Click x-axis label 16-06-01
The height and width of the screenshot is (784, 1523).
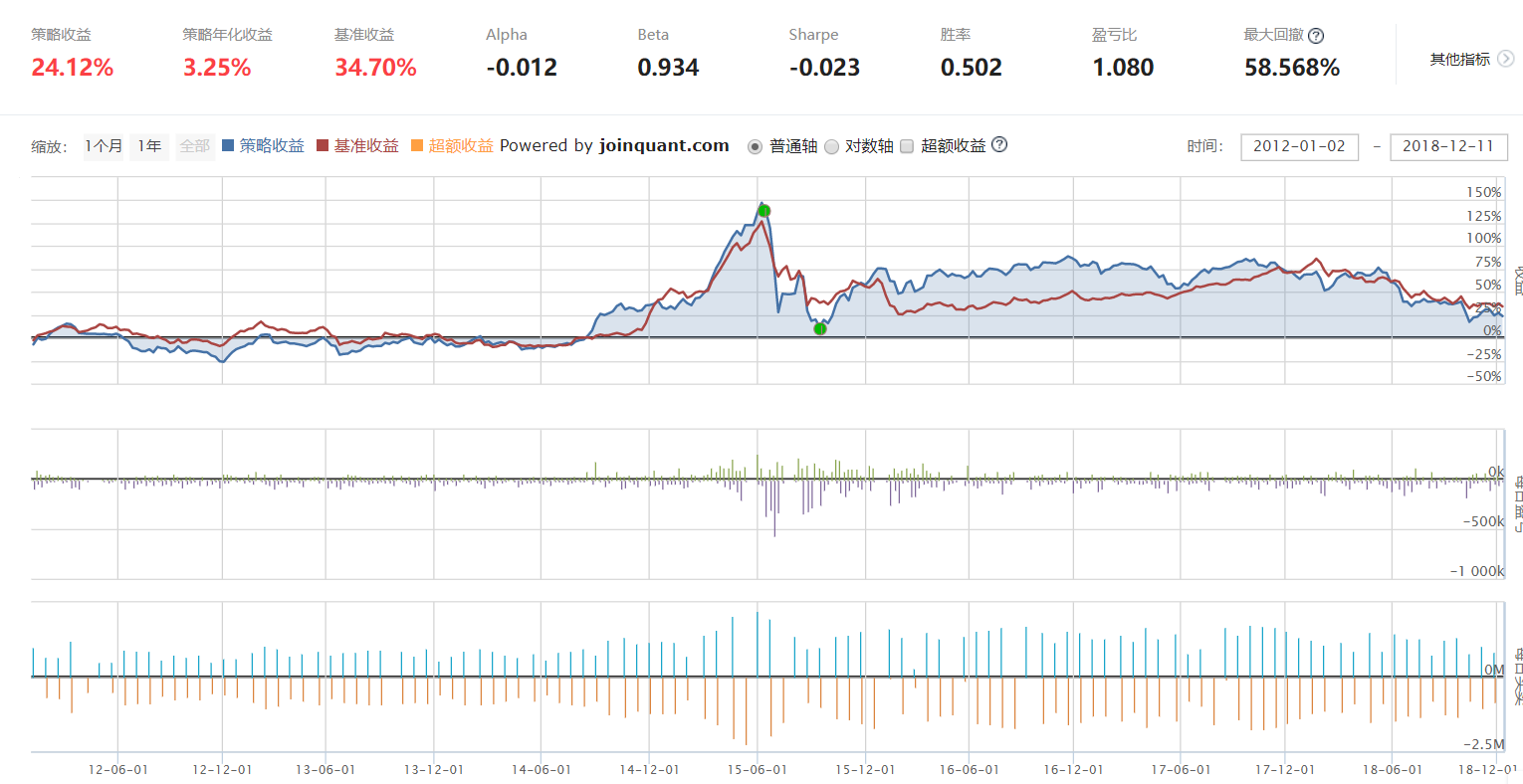click(970, 769)
